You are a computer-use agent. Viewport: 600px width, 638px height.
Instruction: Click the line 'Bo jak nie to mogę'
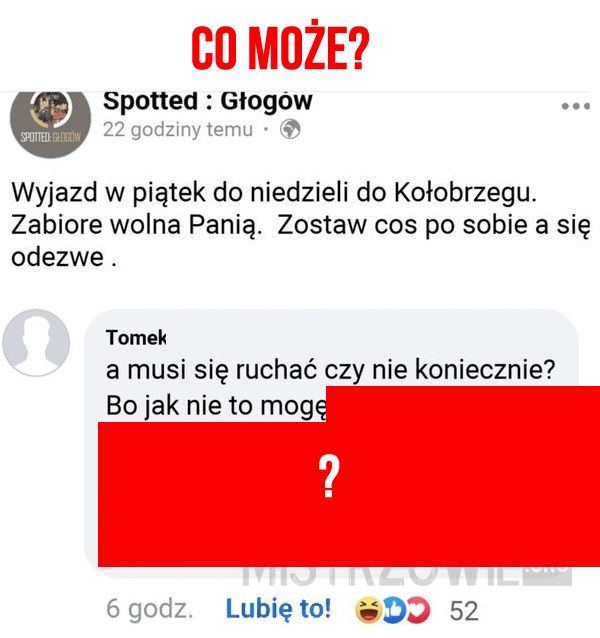point(216,406)
